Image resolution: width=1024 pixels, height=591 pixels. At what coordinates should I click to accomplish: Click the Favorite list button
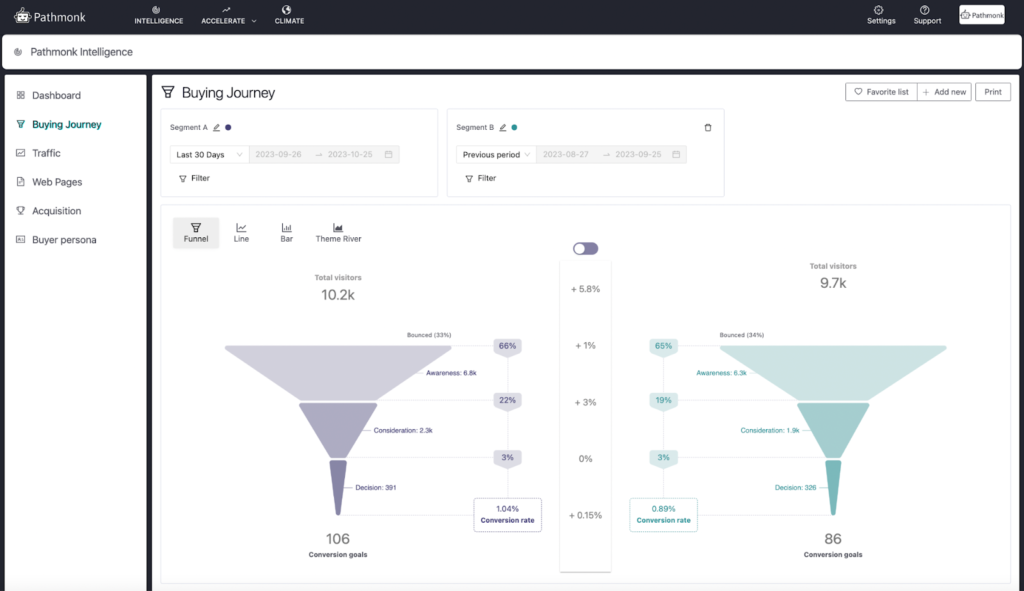tap(881, 91)
